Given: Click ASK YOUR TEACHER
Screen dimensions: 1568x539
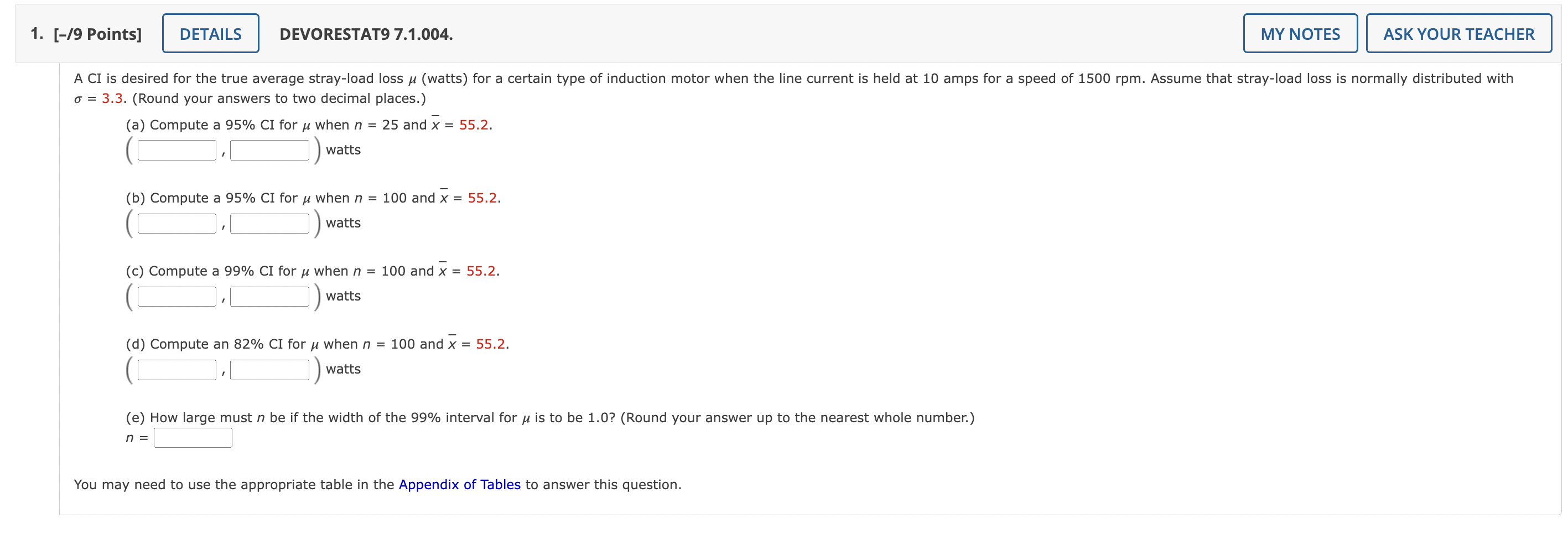Looking at the screenshot, I should click(1459, 34).
